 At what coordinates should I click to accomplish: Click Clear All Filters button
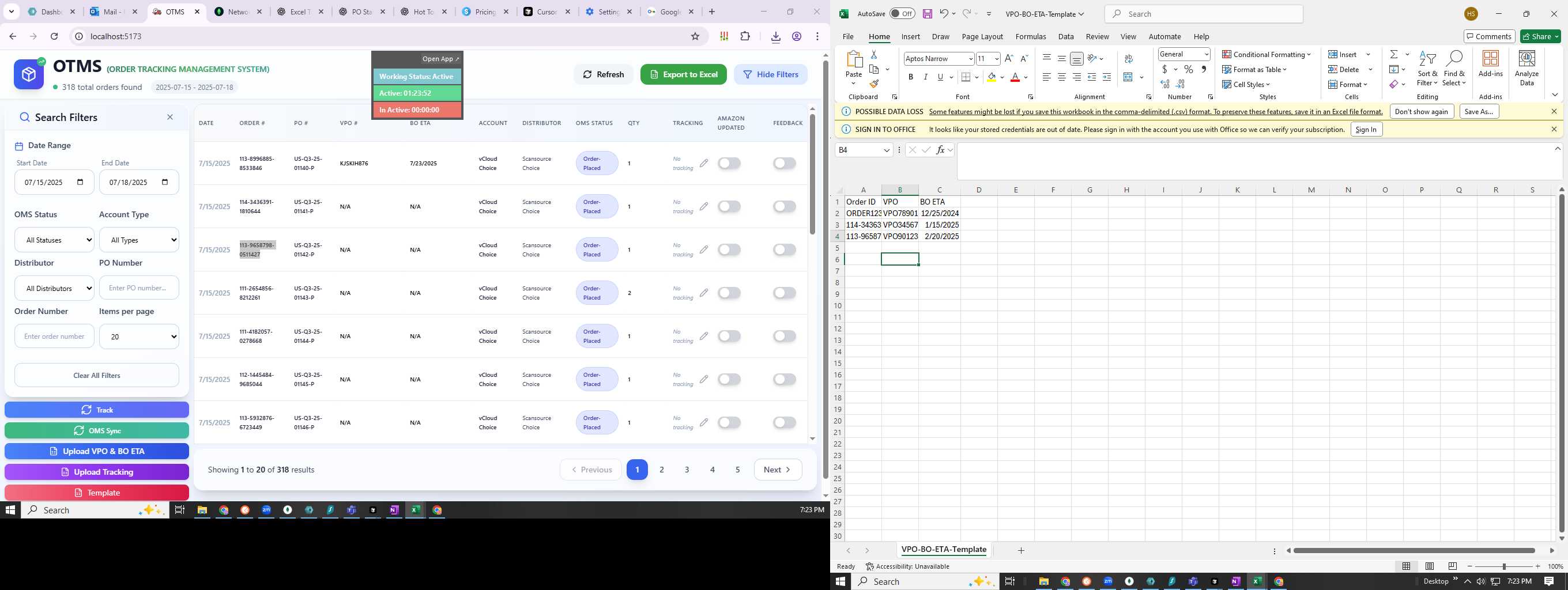(97, 375)
